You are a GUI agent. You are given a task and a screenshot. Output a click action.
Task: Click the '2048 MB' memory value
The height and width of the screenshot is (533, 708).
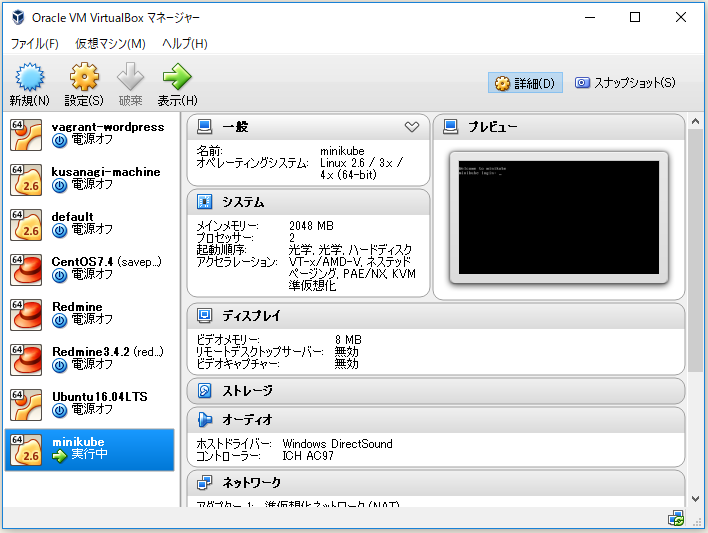click(x=311, y=225)
